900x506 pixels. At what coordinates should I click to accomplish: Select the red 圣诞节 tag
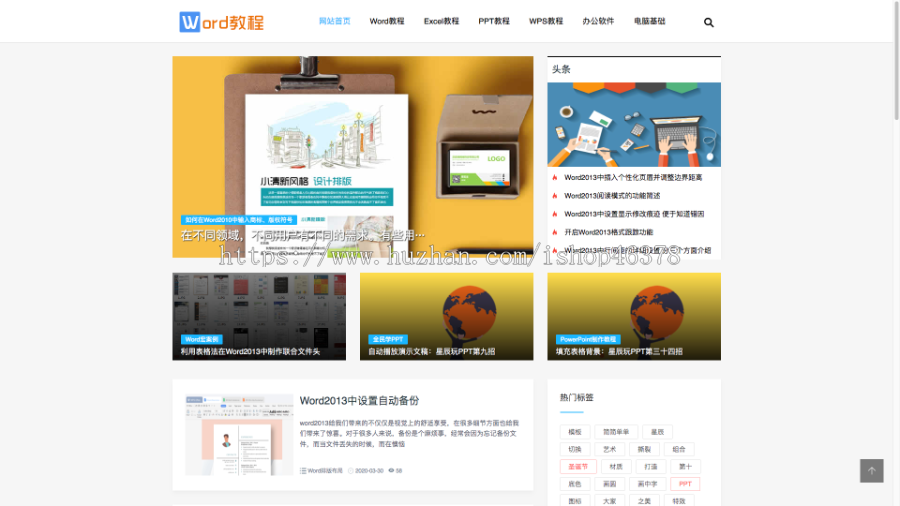pyautogui.click(x=578, y=466)
